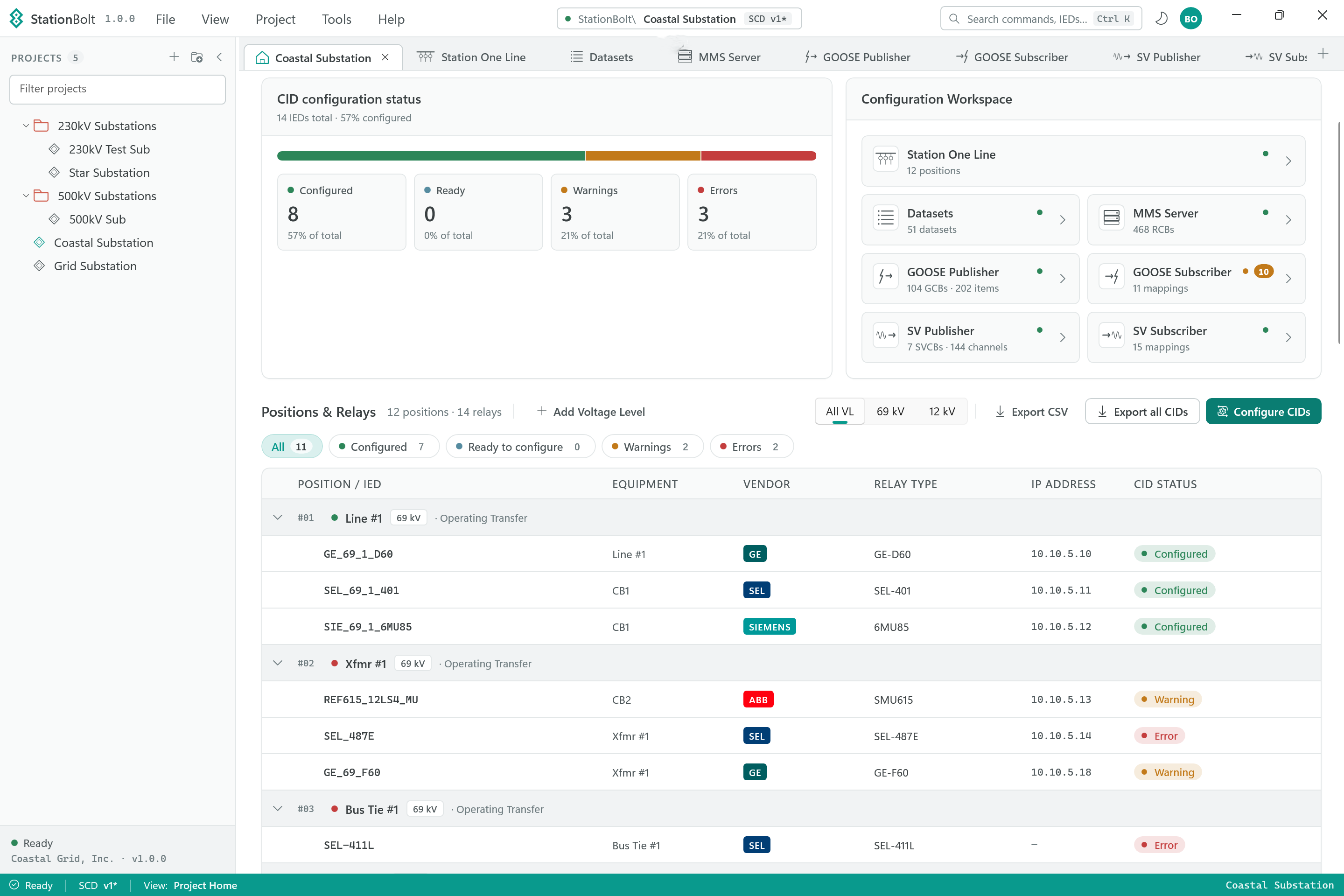Open MMS Server card chevron arrow
Screen dimensions: 1344x896
(x=1288, y=220)
